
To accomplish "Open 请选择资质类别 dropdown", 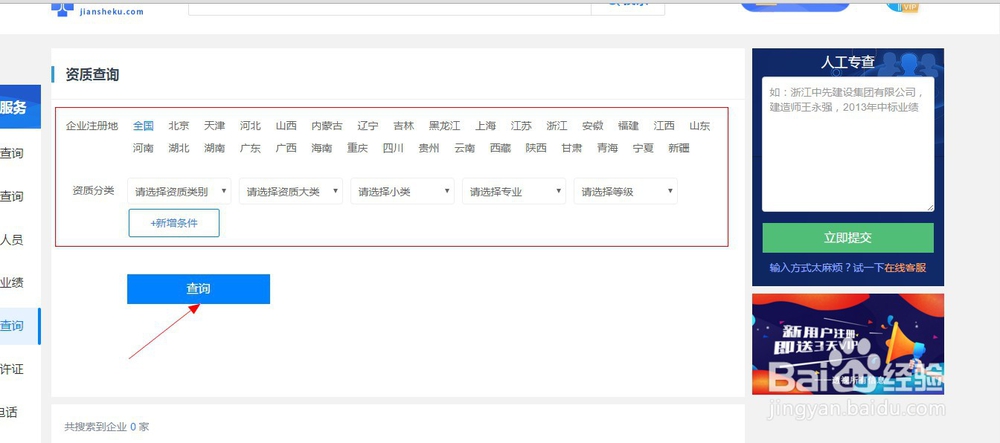I will pyautogui.click(x=179, y=191).
